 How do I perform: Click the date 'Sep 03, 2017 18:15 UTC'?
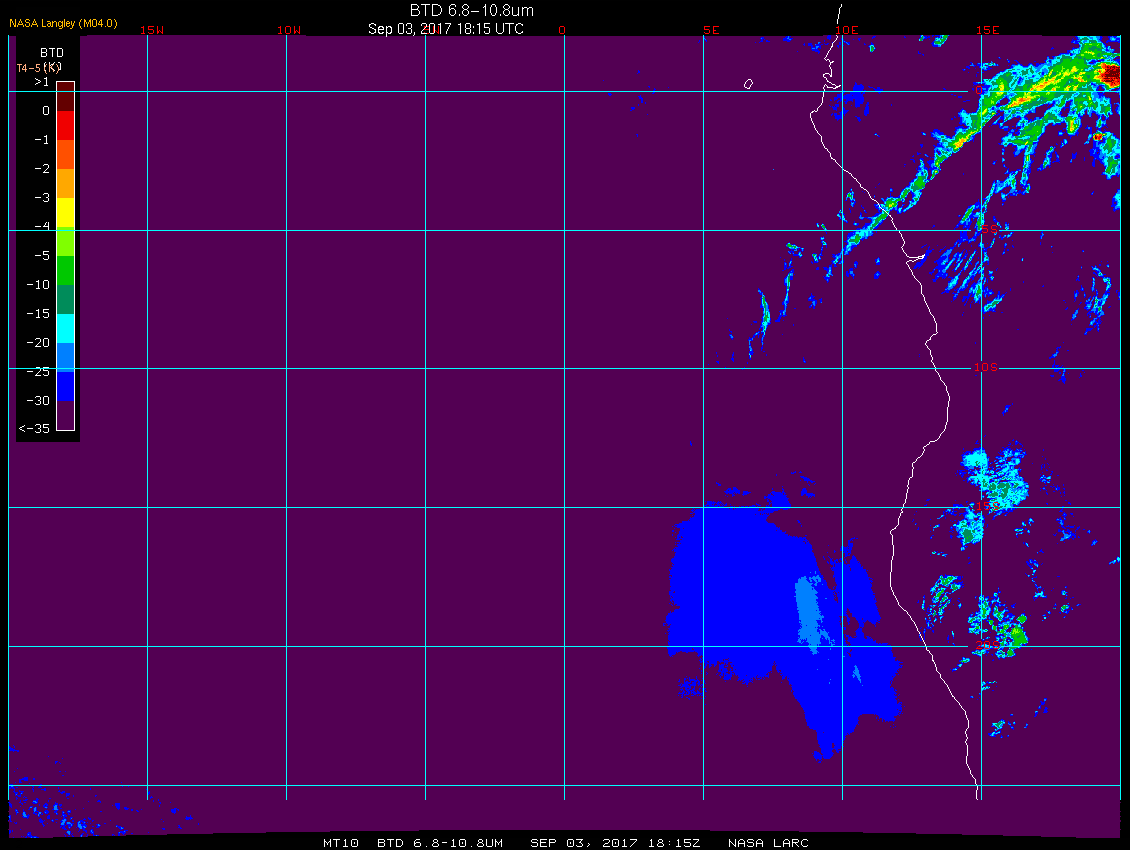click(x=445, y=29)
